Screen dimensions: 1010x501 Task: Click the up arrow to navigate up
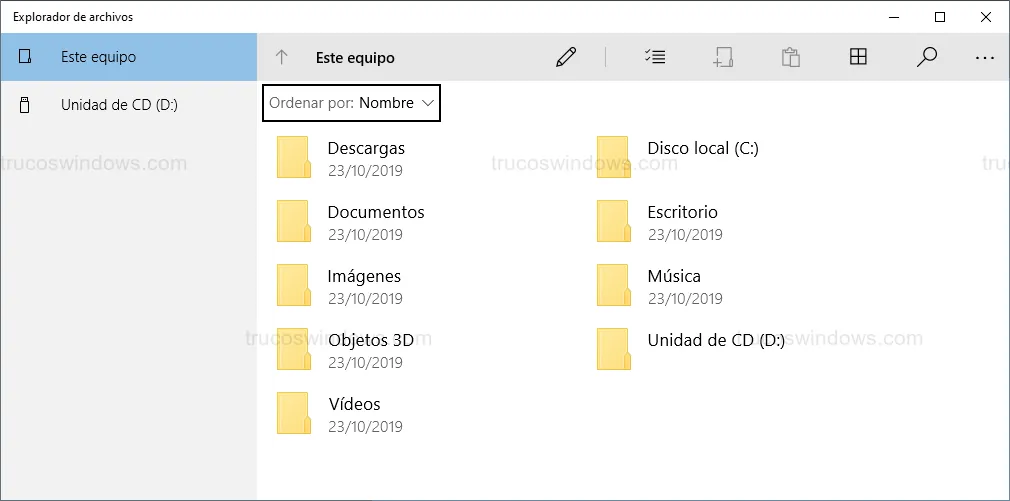click(282, 57)
